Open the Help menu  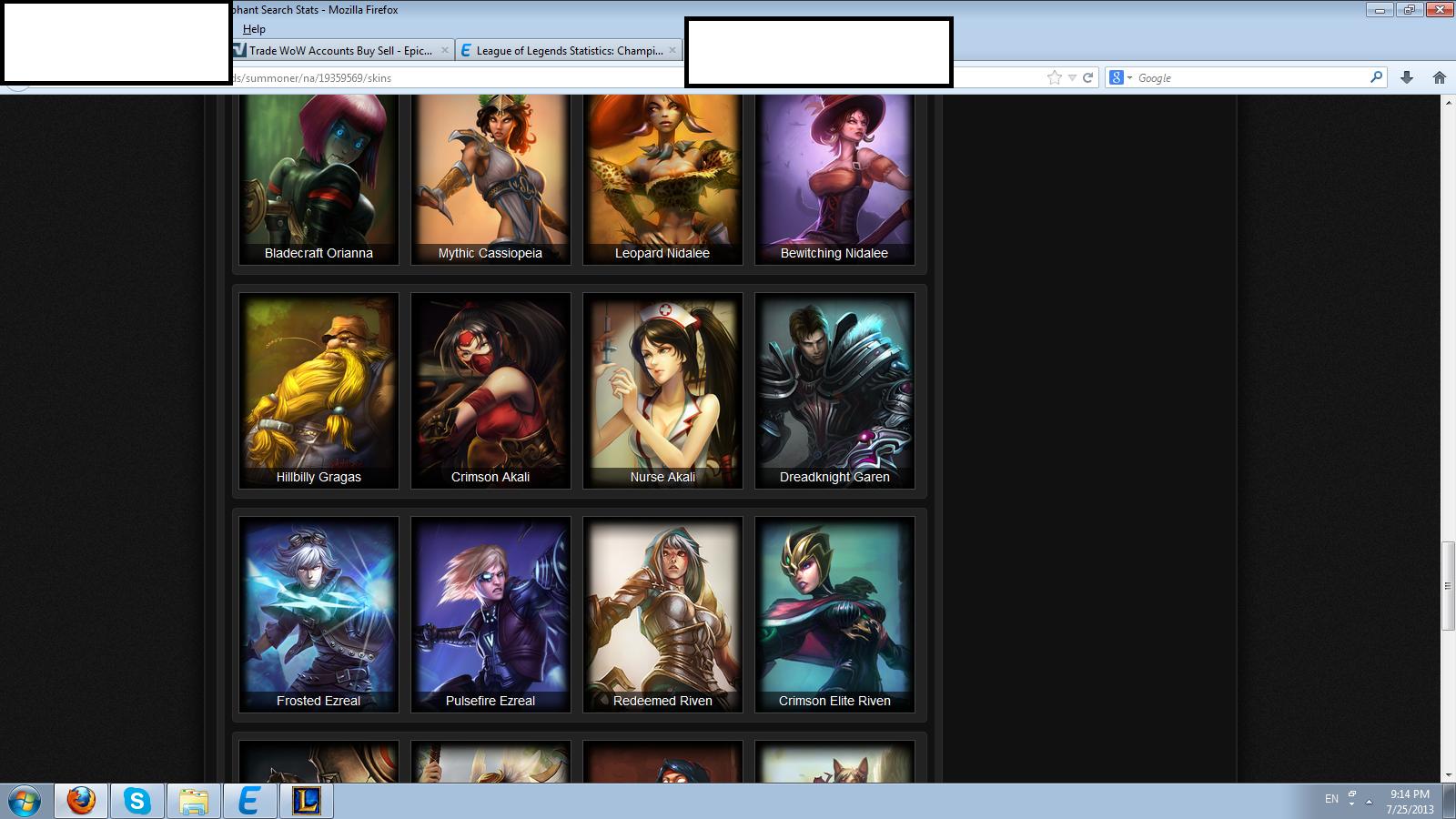(254, 29)
